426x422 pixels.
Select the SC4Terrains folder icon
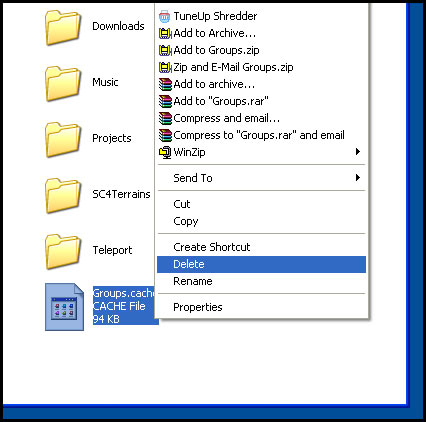pos(63,196)
